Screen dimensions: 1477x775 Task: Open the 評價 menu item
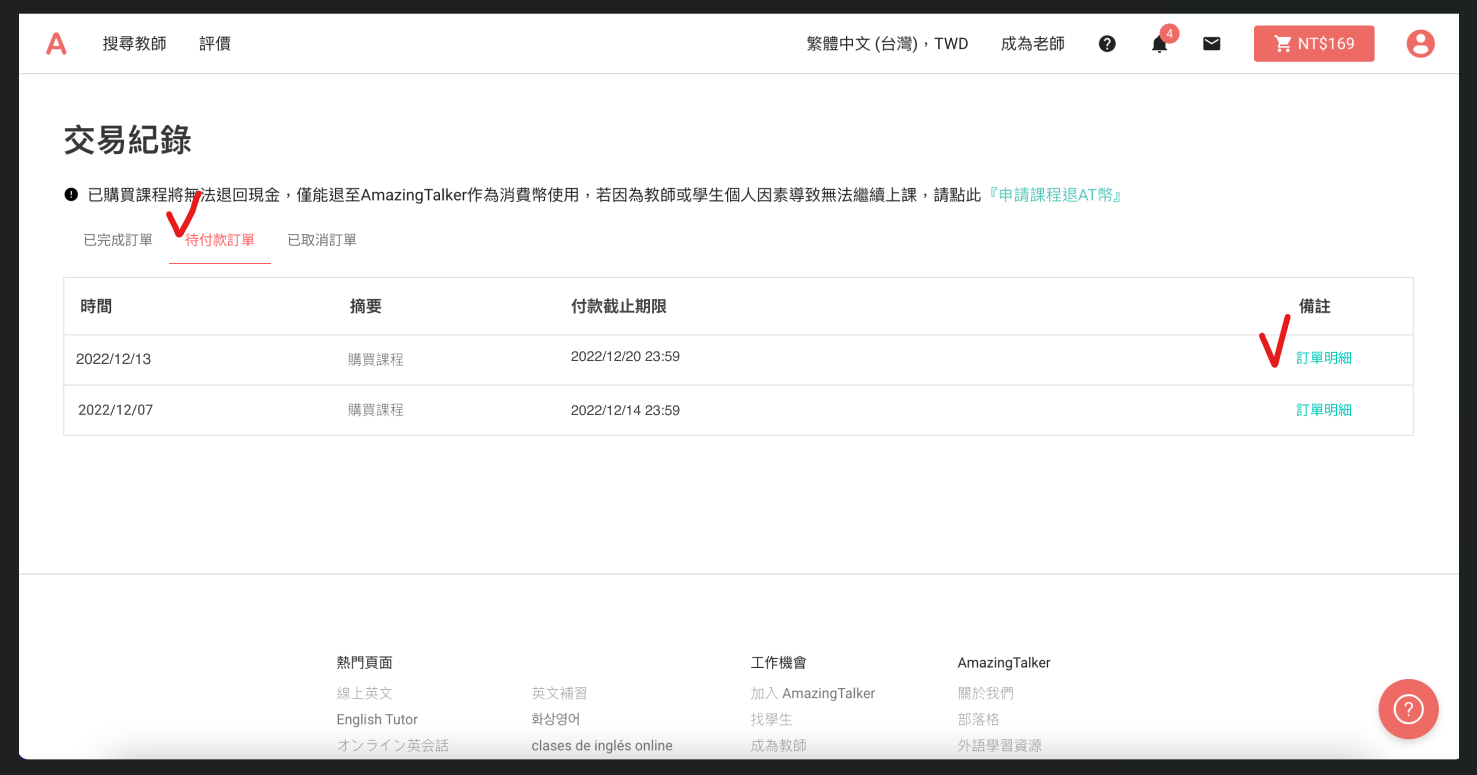tap(214, 43)
